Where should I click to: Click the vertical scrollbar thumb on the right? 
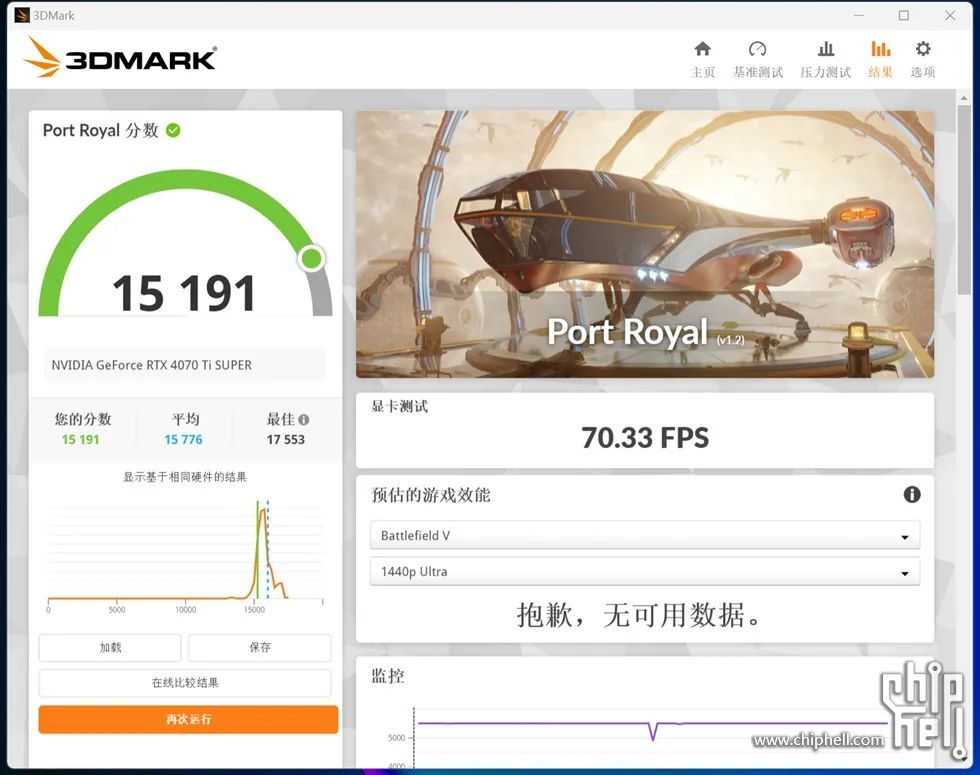963,199
